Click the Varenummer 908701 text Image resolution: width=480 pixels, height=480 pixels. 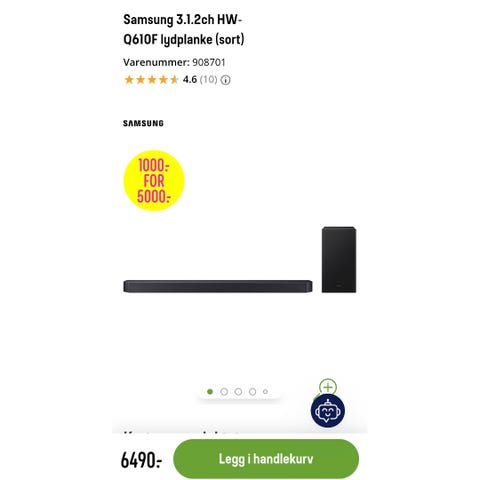pyautogui.click(x=174, y=62)
